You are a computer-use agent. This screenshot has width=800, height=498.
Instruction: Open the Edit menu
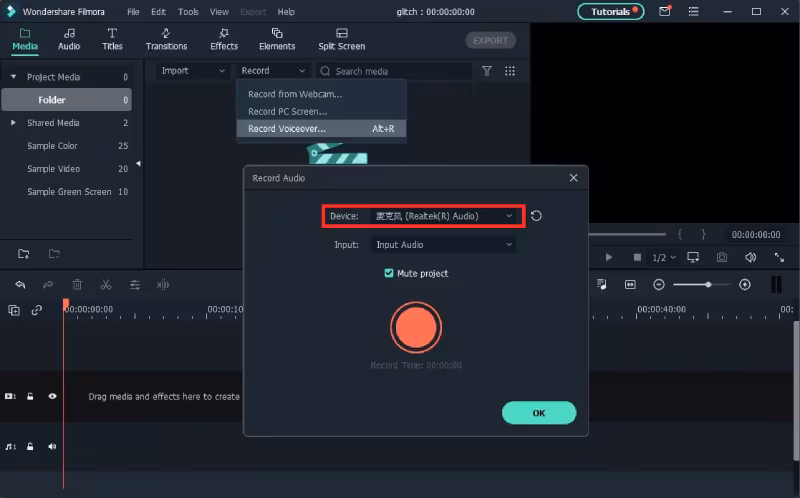pyautogui.click(x=158, y=11)
